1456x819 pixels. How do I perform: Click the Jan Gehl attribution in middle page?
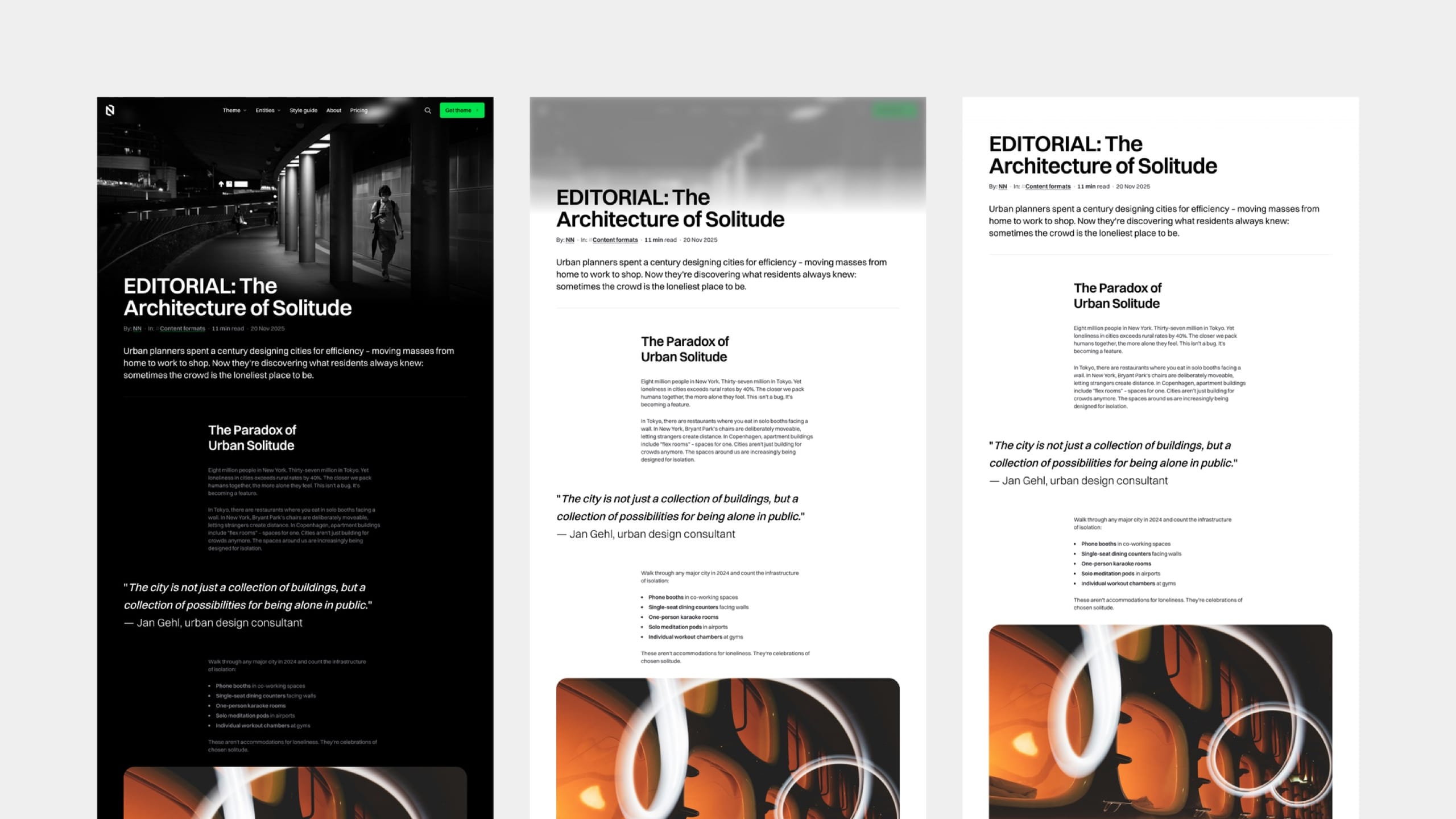click(x=646, y=534)
